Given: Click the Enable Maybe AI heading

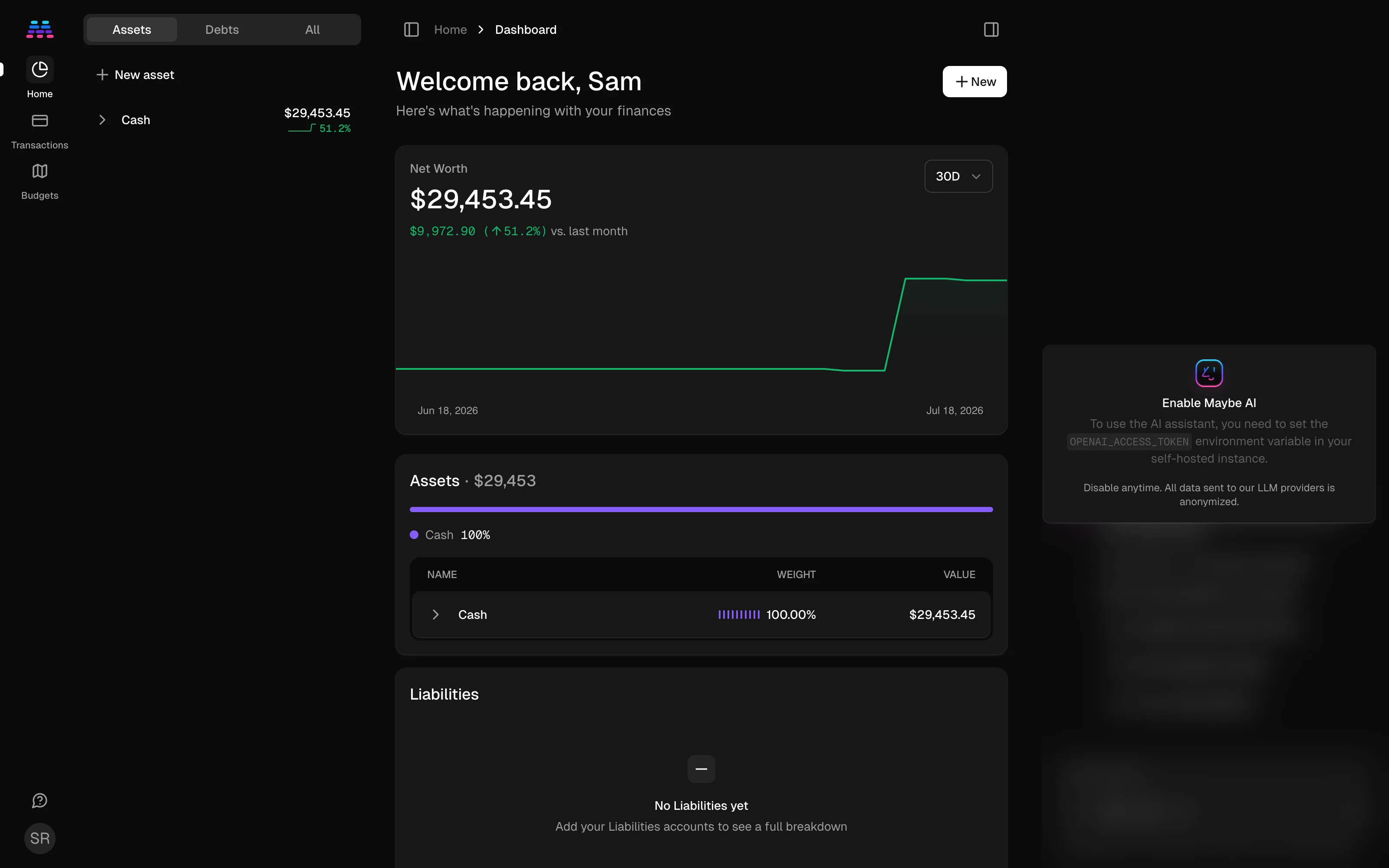Looking at the screenshot, I should [x=1209, y=403].
